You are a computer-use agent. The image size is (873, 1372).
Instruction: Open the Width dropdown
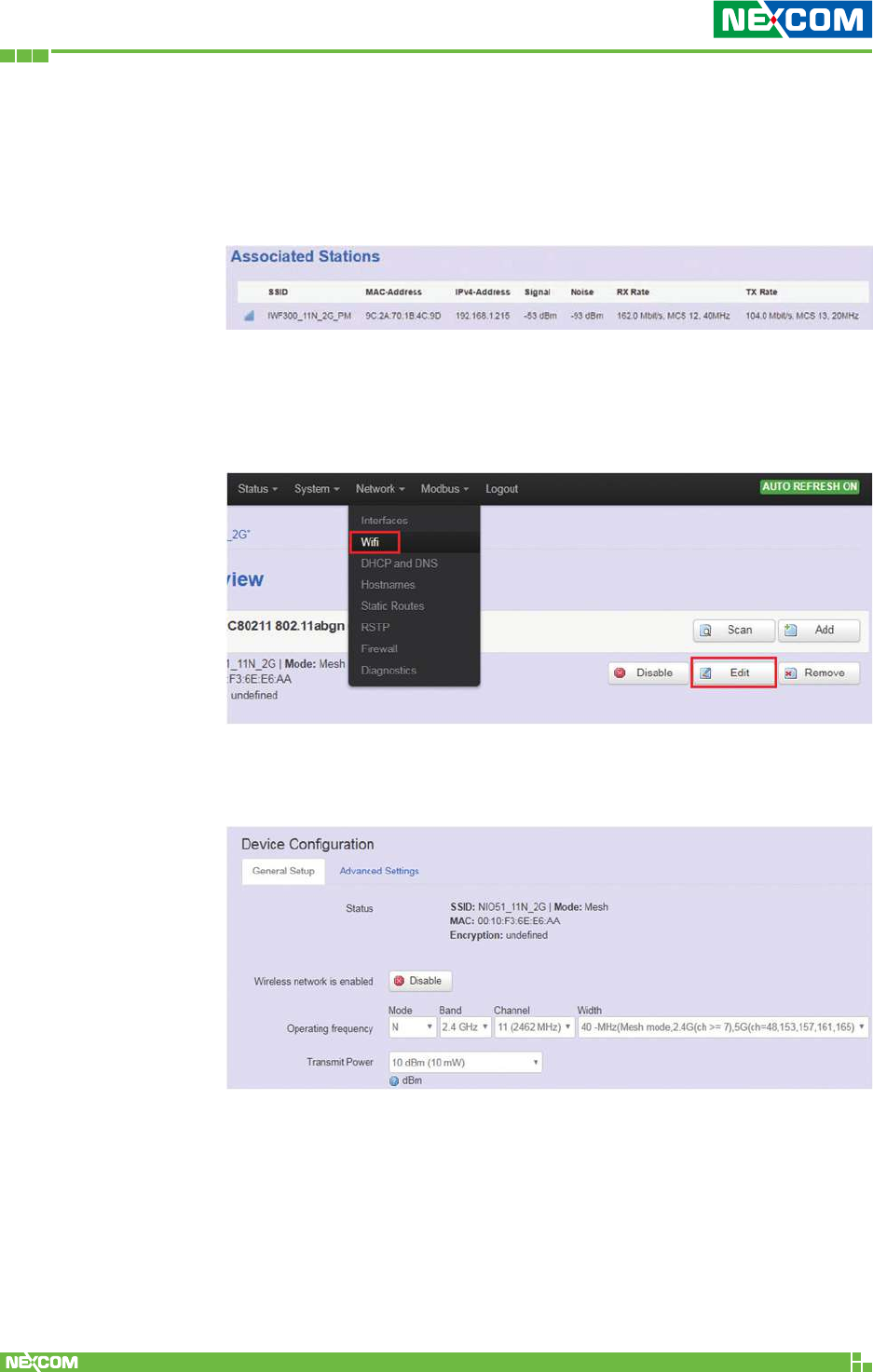coord(723,1027)
